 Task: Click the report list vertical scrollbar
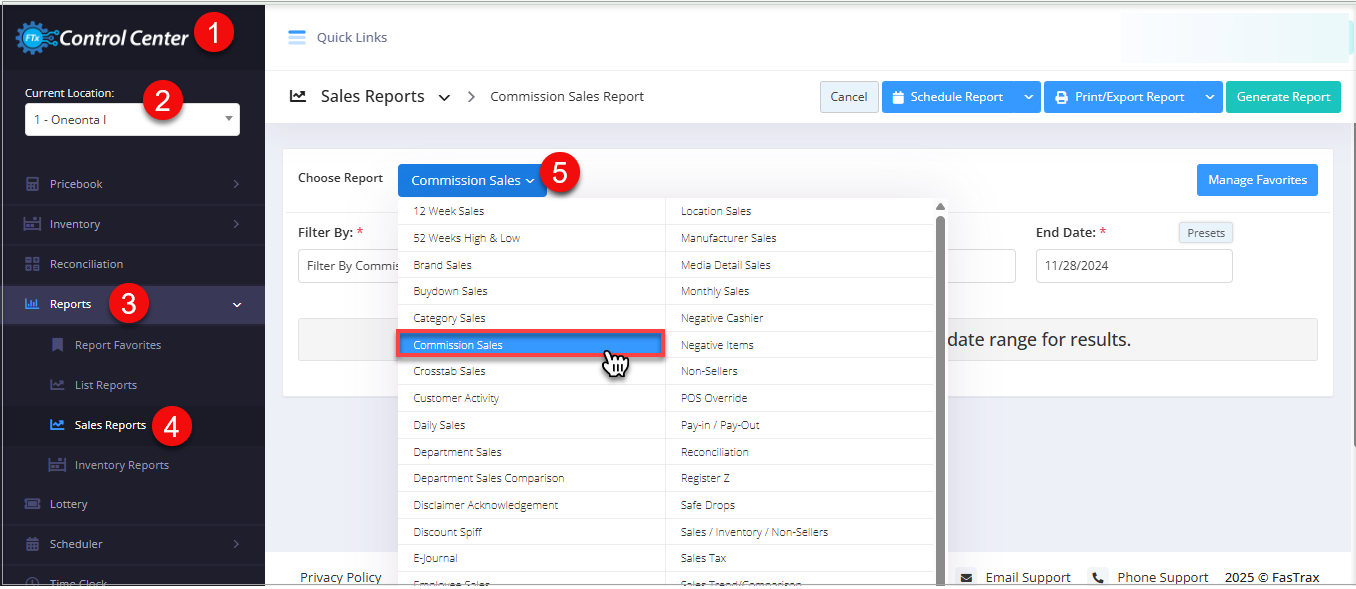click(x=940, y=400)
